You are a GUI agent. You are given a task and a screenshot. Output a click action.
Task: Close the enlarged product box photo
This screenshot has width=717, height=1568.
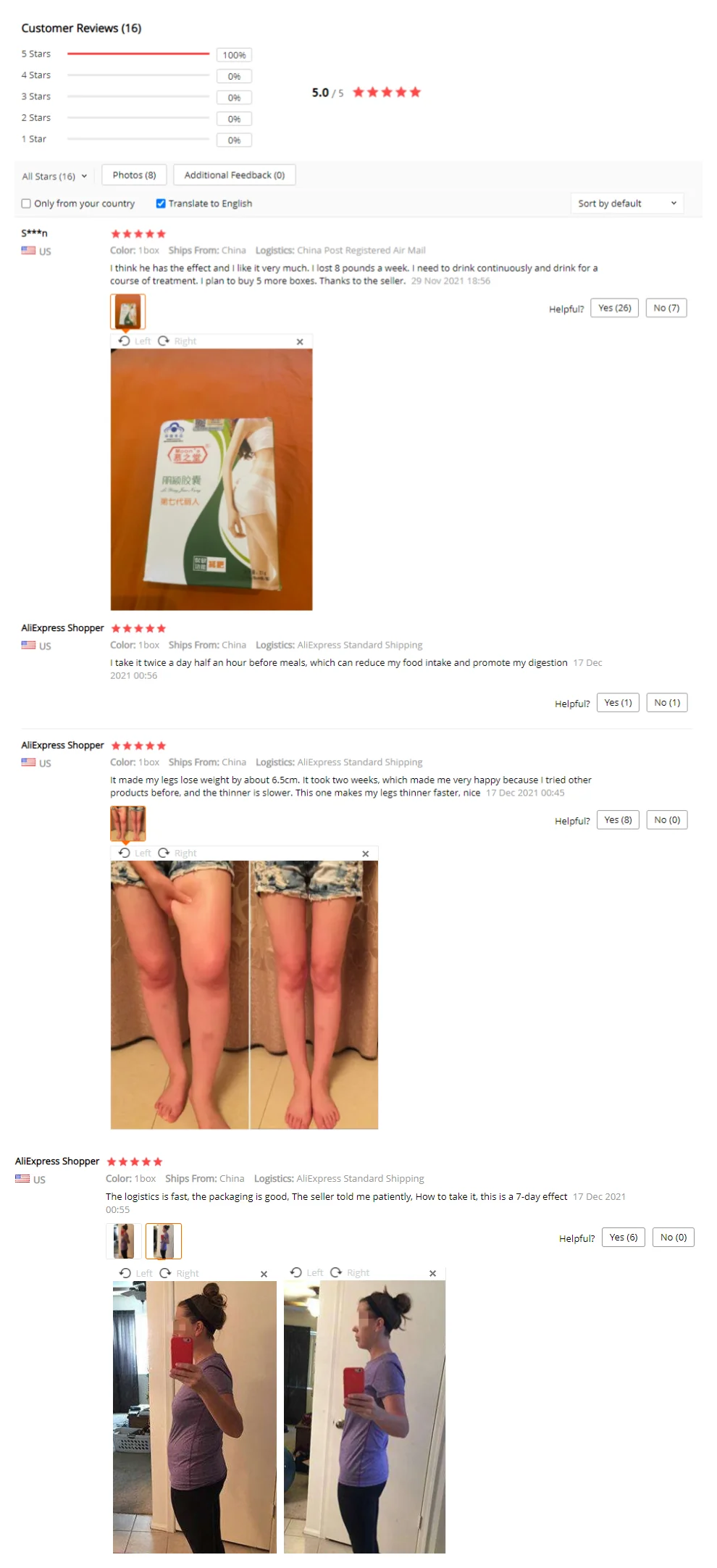[300, 342]
